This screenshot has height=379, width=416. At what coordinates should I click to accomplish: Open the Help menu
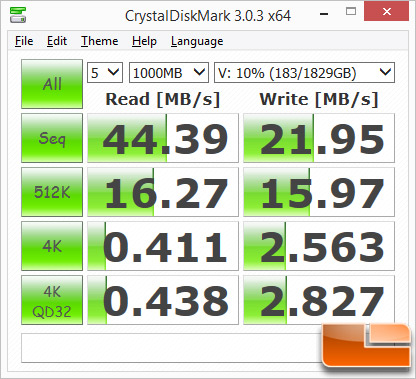point(144,41)
